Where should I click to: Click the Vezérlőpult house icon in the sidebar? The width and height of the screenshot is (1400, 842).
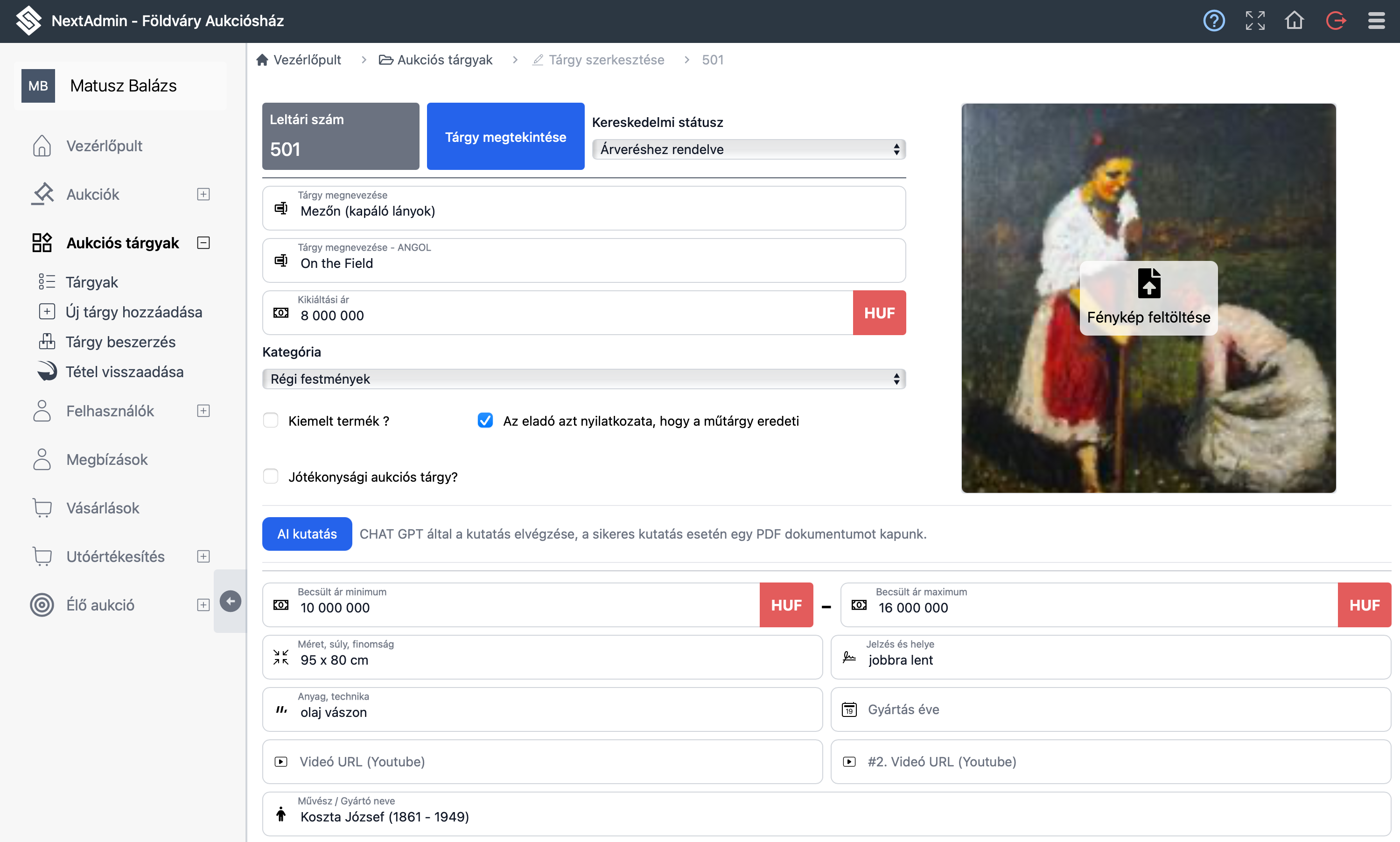[x=42, y=146]
